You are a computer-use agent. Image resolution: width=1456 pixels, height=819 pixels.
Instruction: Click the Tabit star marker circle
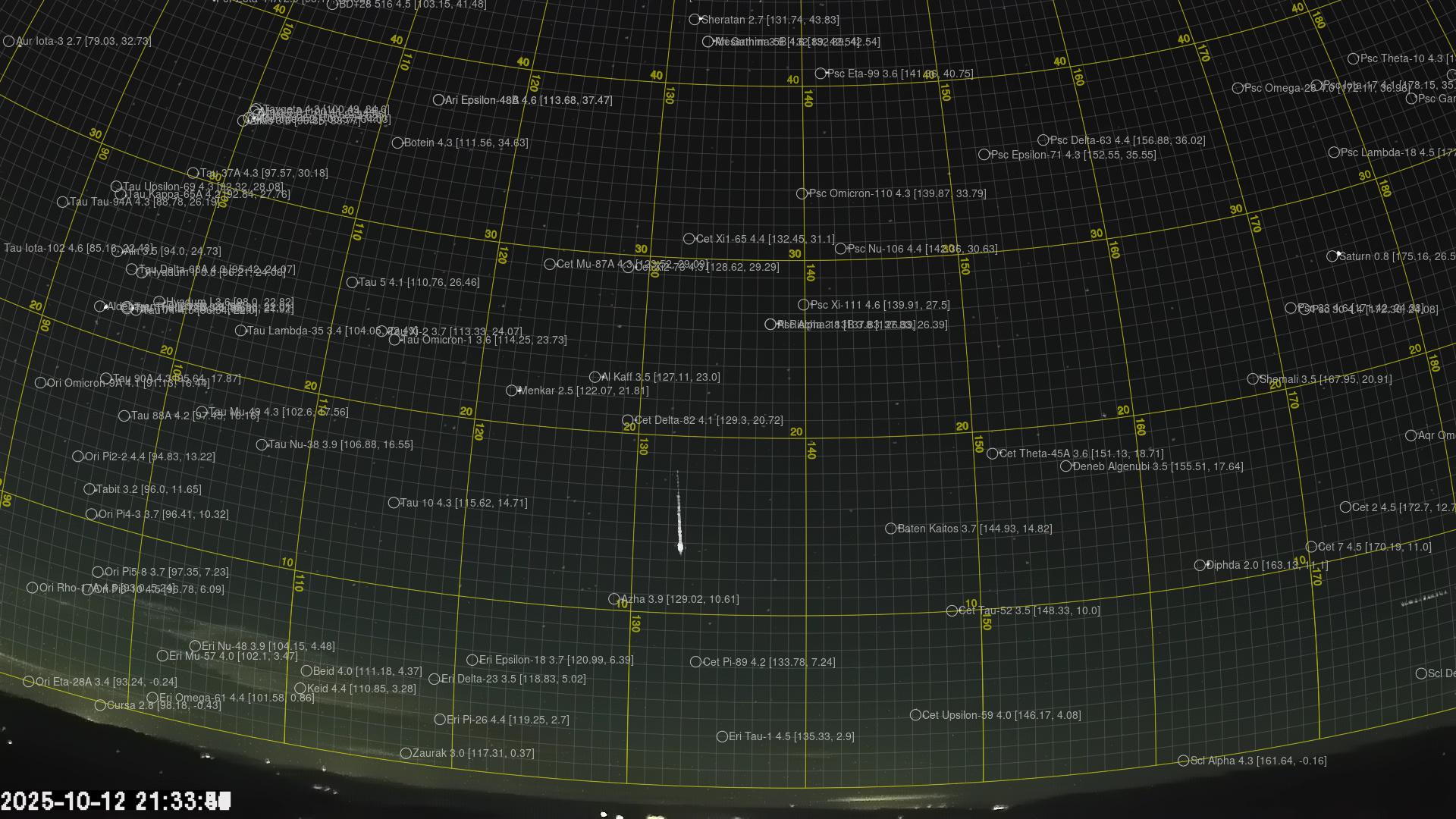(89, 489)
